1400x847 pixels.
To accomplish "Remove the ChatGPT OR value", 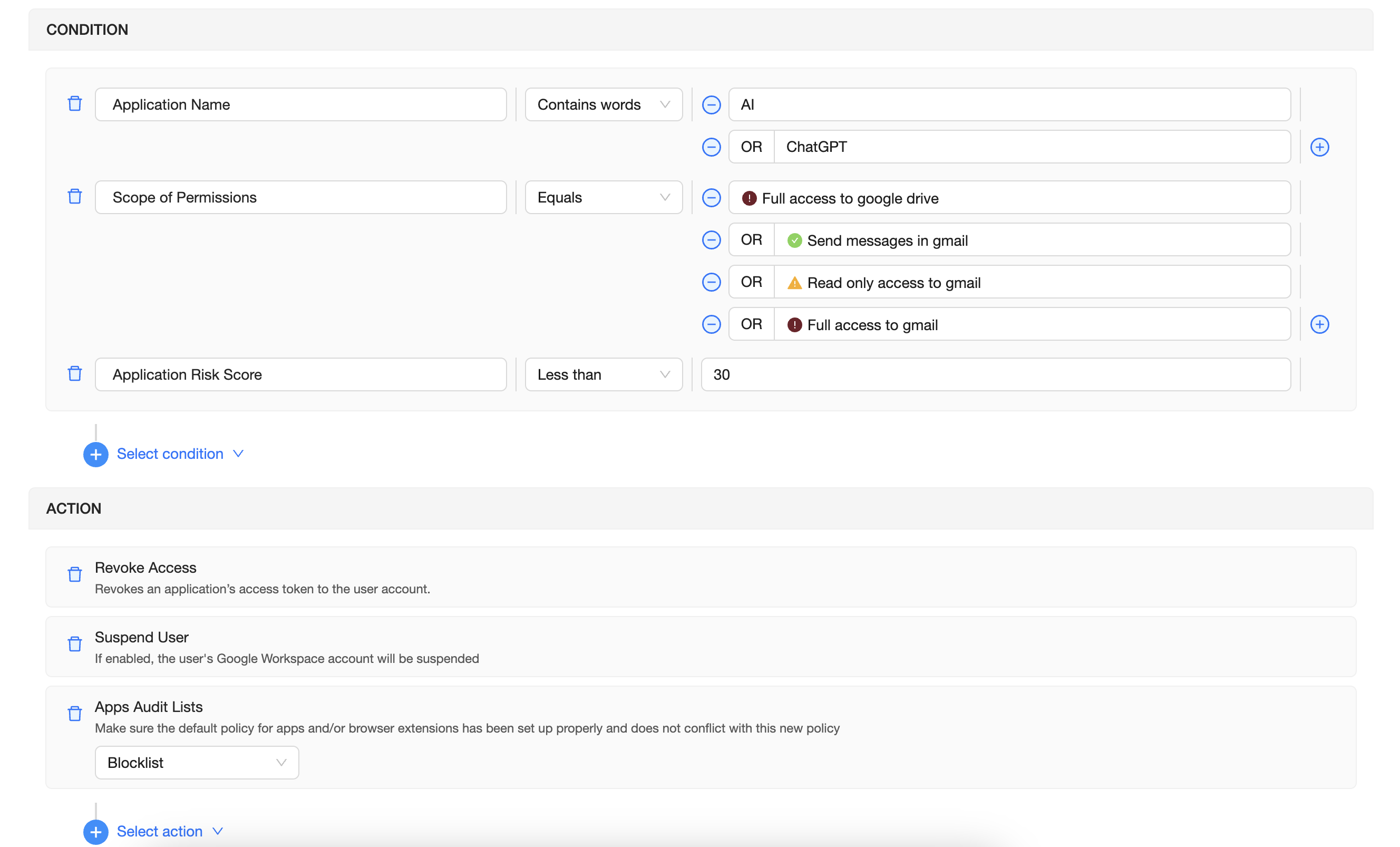I will point(711,147).
